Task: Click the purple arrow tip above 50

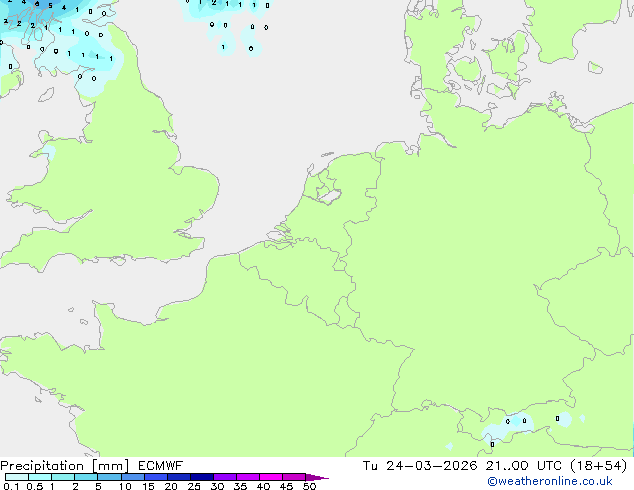Action: pos(317,477)
